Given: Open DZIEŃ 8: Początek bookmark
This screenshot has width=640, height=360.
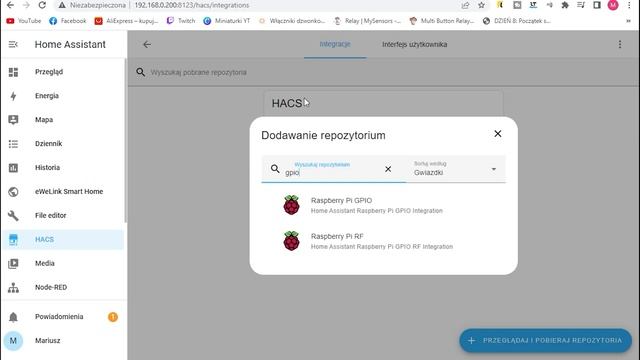Looking at the screenshot, I should [x=516, y=21].
